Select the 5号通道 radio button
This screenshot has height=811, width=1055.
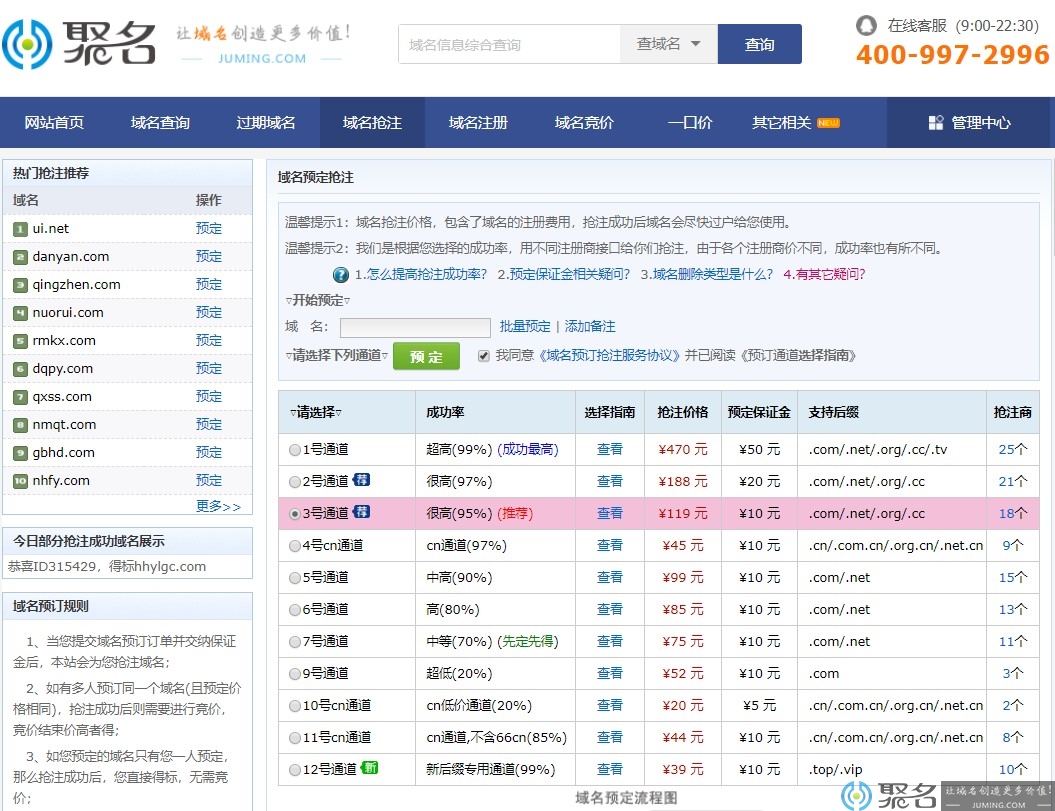pyautogui.click(x=295, y=578)
